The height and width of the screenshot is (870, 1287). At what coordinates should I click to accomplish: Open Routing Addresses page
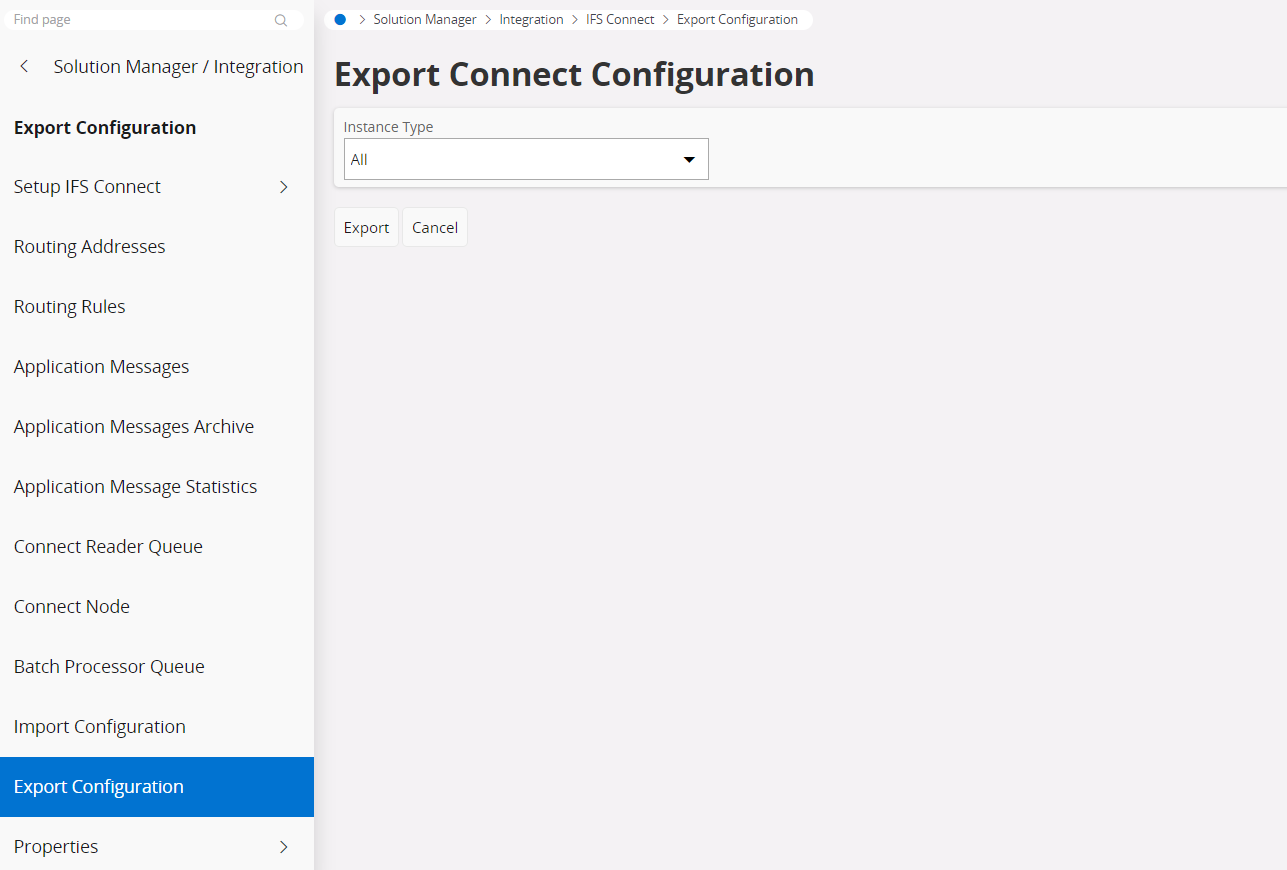pos(90,247)
